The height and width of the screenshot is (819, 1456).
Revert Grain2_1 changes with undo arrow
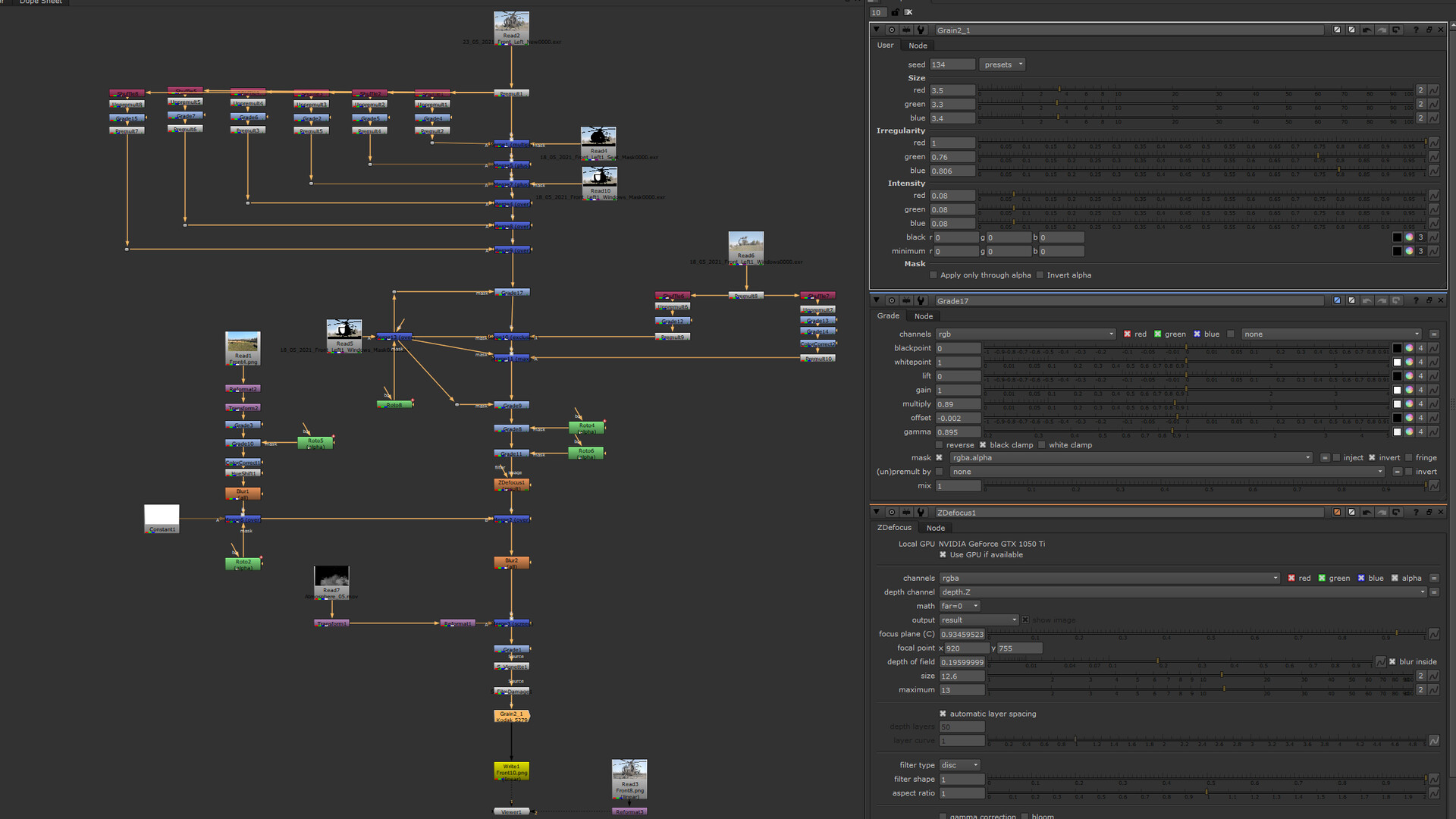pos(1367,30)
